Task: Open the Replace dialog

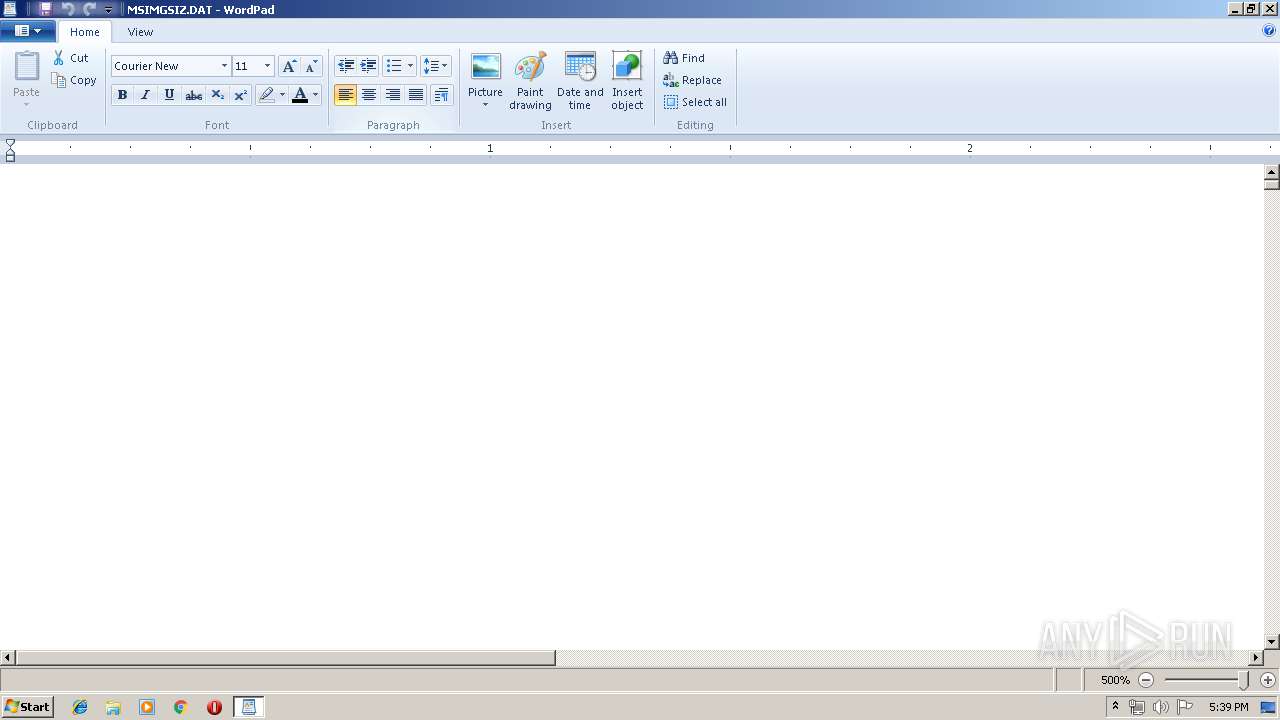Action: (692, 80)
